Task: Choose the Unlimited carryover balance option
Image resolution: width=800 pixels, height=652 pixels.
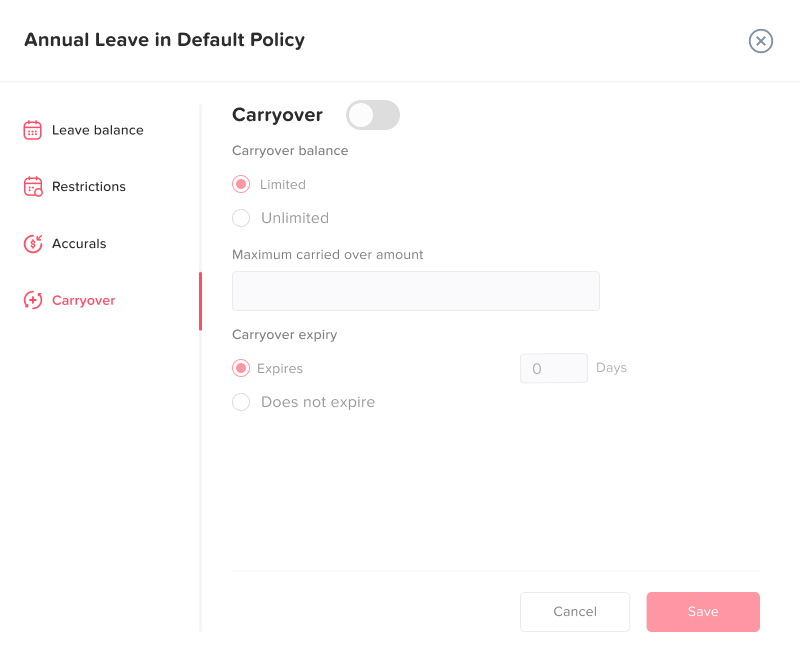Action: pos(241,218)
